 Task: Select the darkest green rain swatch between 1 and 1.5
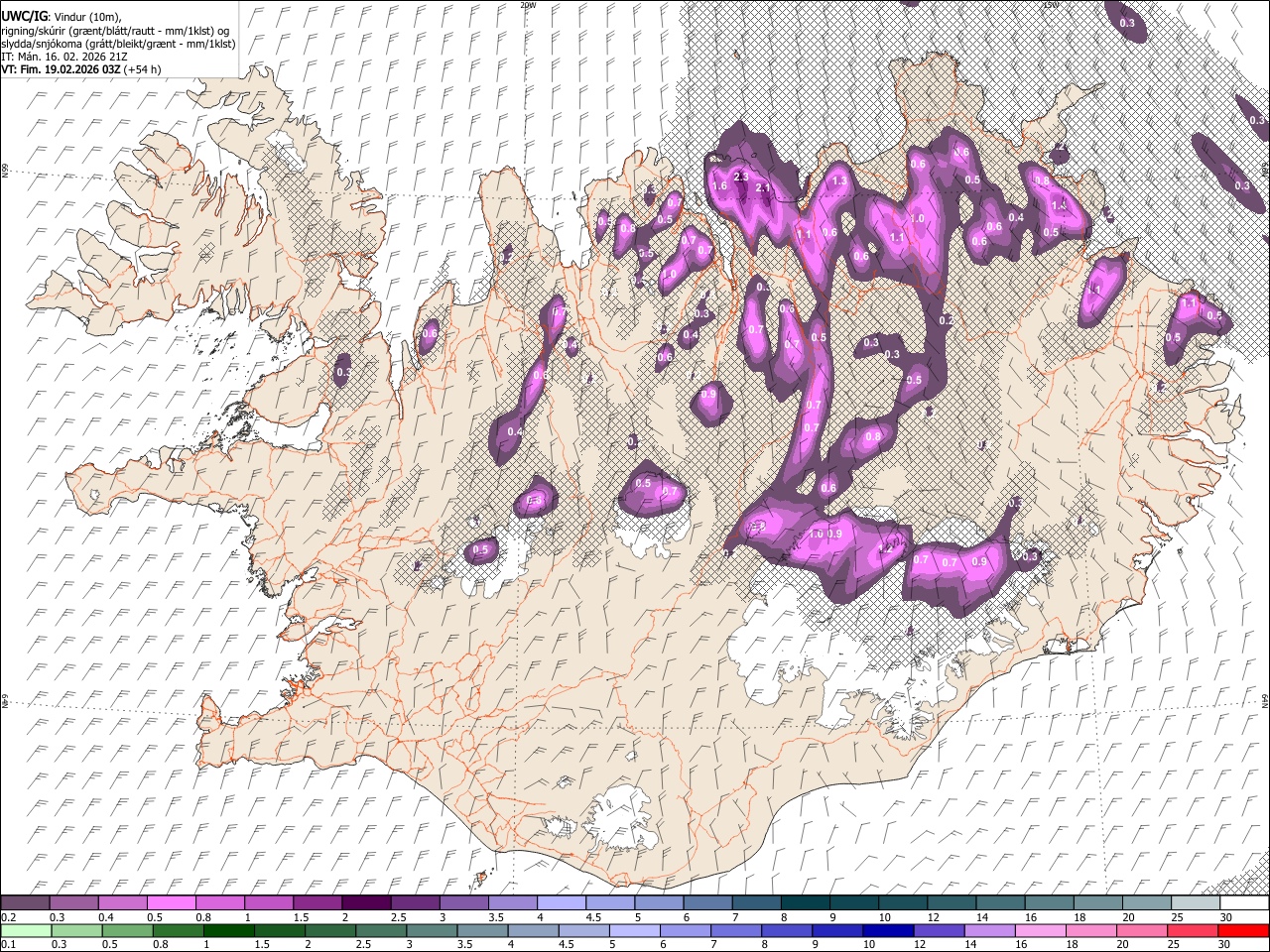pos(229,930)
